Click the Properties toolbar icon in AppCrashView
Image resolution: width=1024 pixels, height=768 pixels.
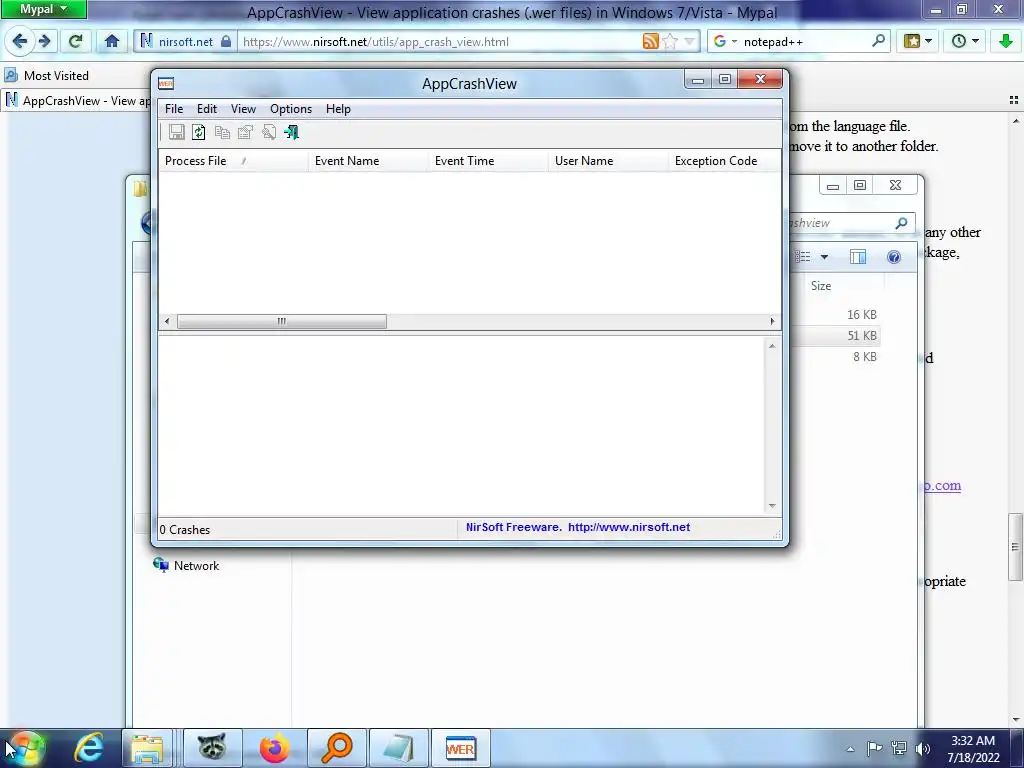point(245,133)
